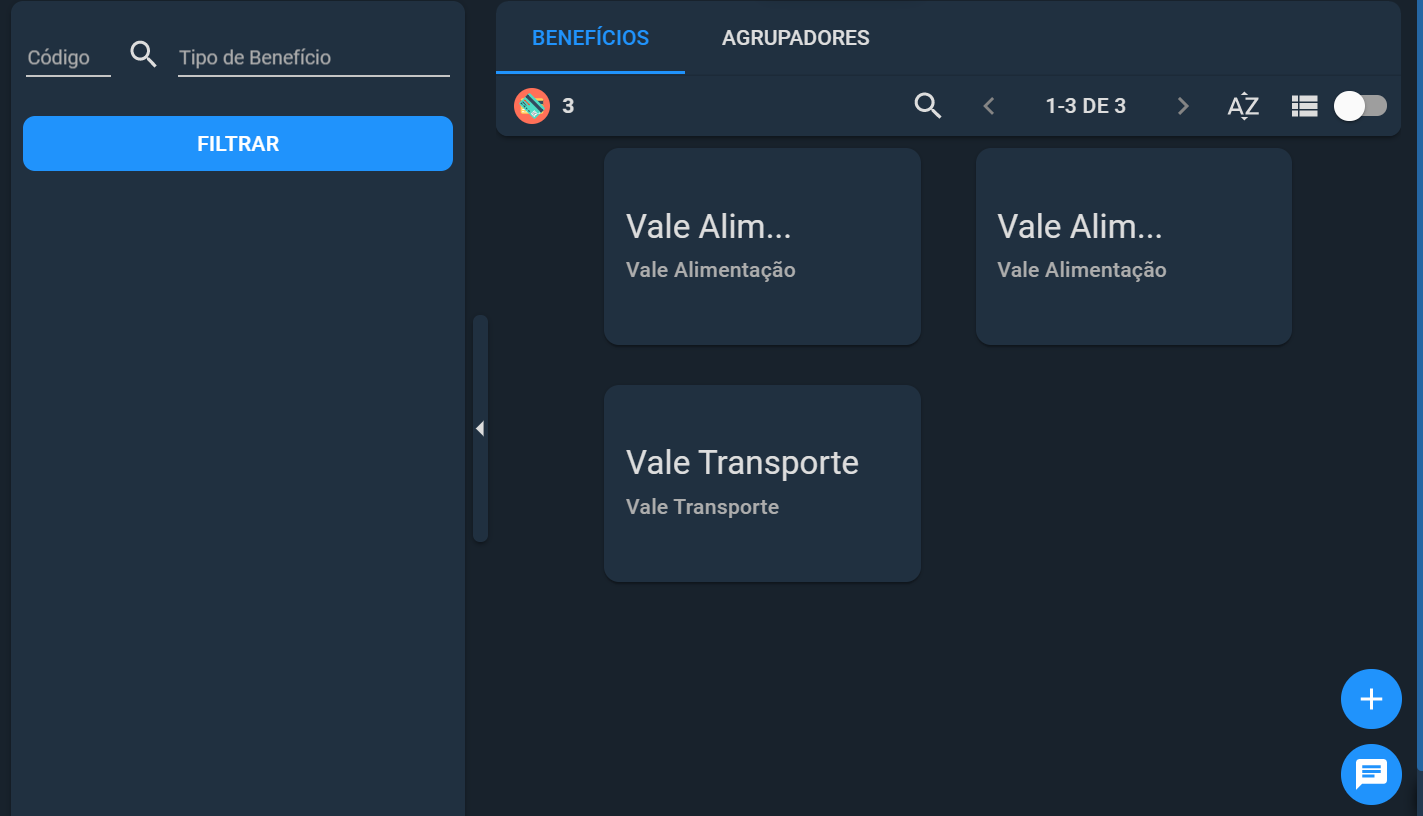Collapse the filter side panel with the arrow
This screenshot has height=816, width=1423.
point(480,428)
